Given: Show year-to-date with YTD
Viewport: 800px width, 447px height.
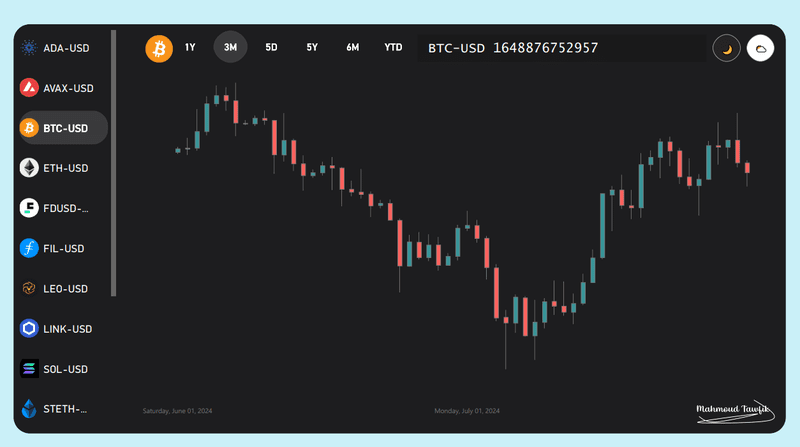Looking at the screenshot, I should (x=393, y=48).
